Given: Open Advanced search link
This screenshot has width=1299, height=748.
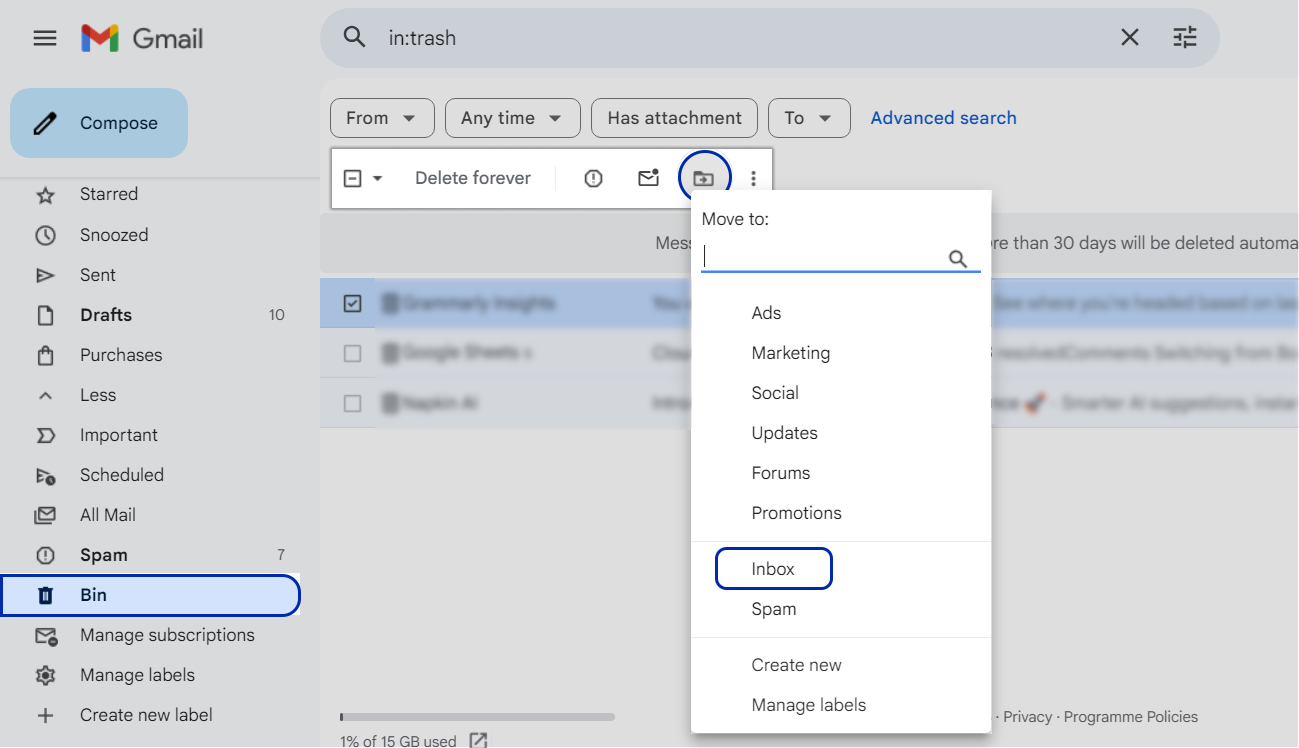Looking at the screenshot, I should 942,117.
